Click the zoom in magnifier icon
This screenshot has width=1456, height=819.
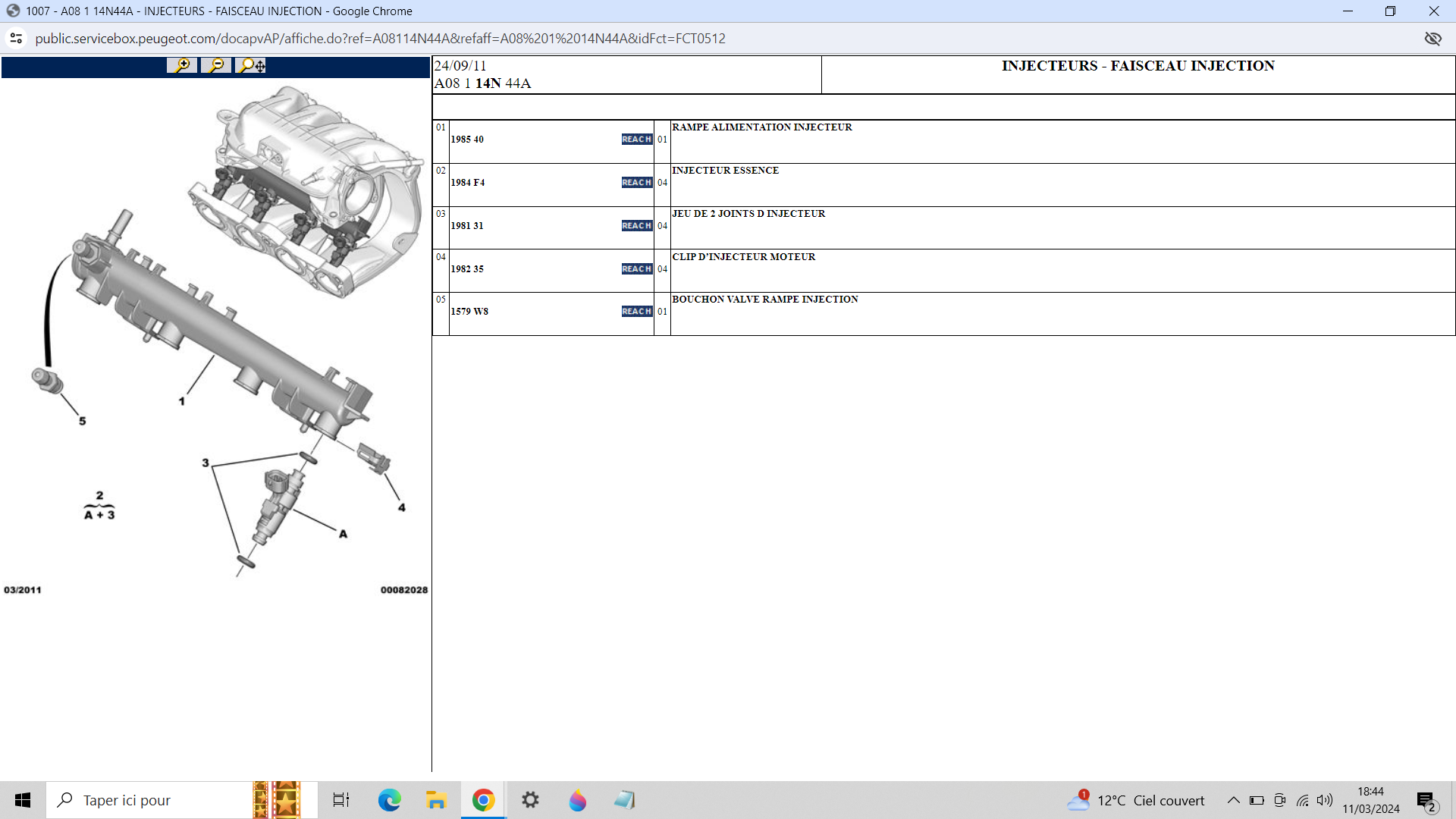182,66
